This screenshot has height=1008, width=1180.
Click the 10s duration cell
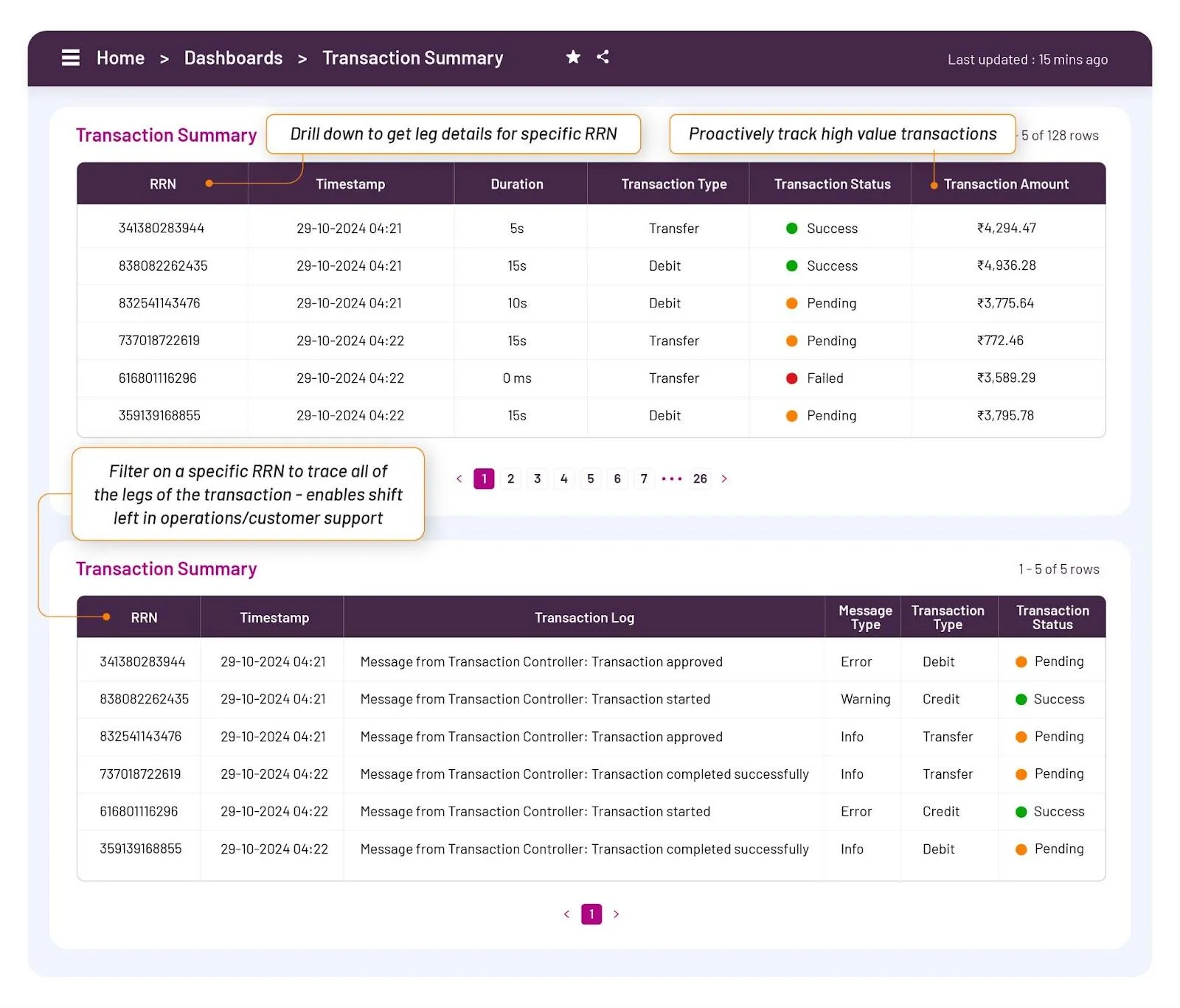click(x=517, y=303)
